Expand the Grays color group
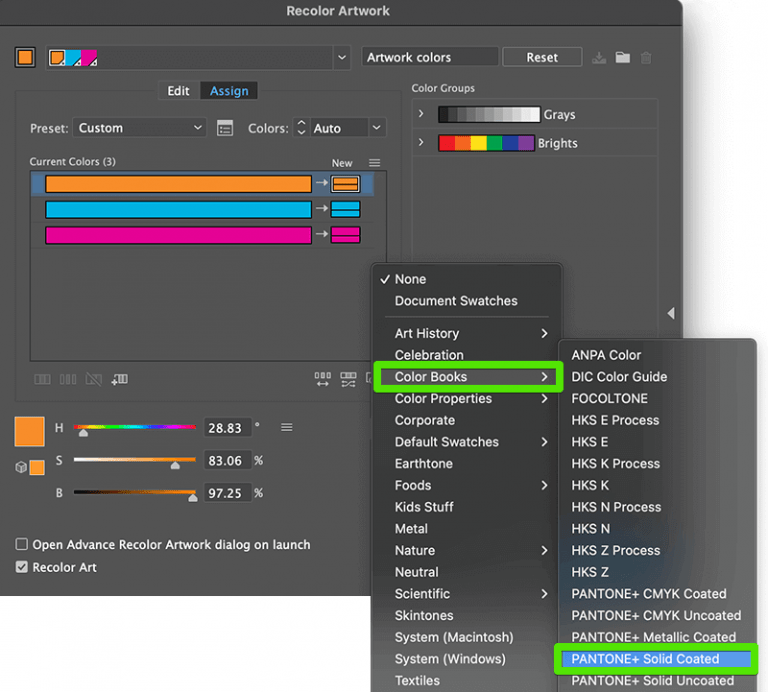The width and height of the screenshot is (768, 692). [421, 114]
